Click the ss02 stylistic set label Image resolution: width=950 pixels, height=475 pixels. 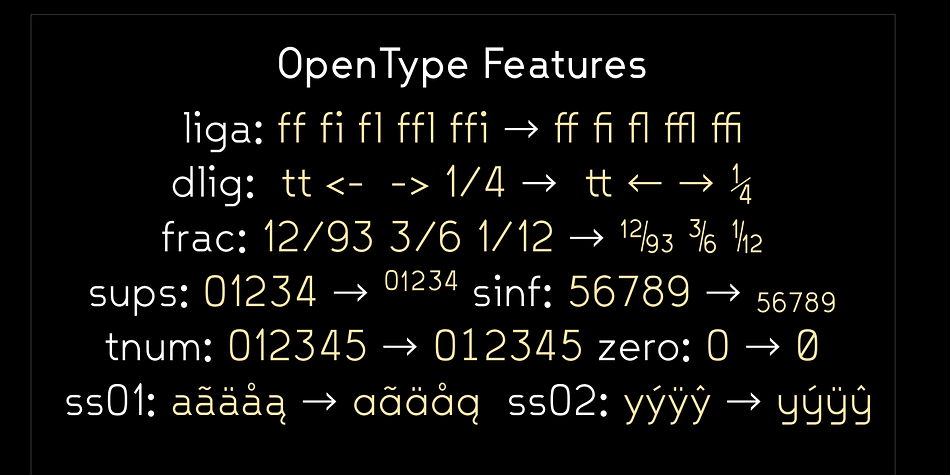pos(558,403)
